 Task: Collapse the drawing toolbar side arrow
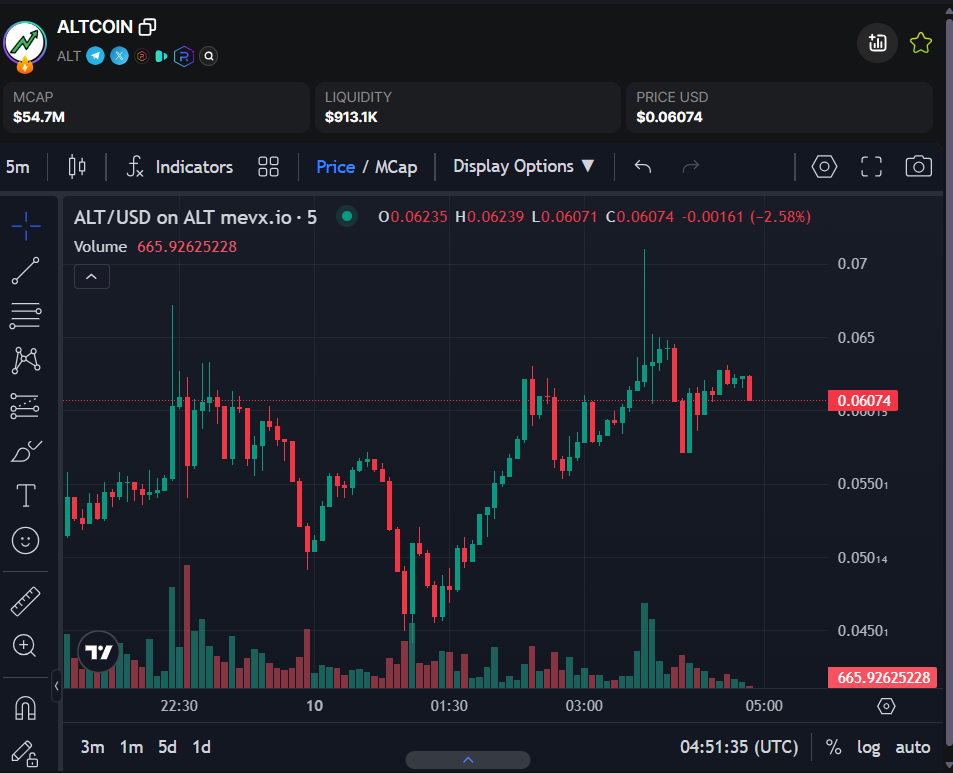[x=57, y=685]
